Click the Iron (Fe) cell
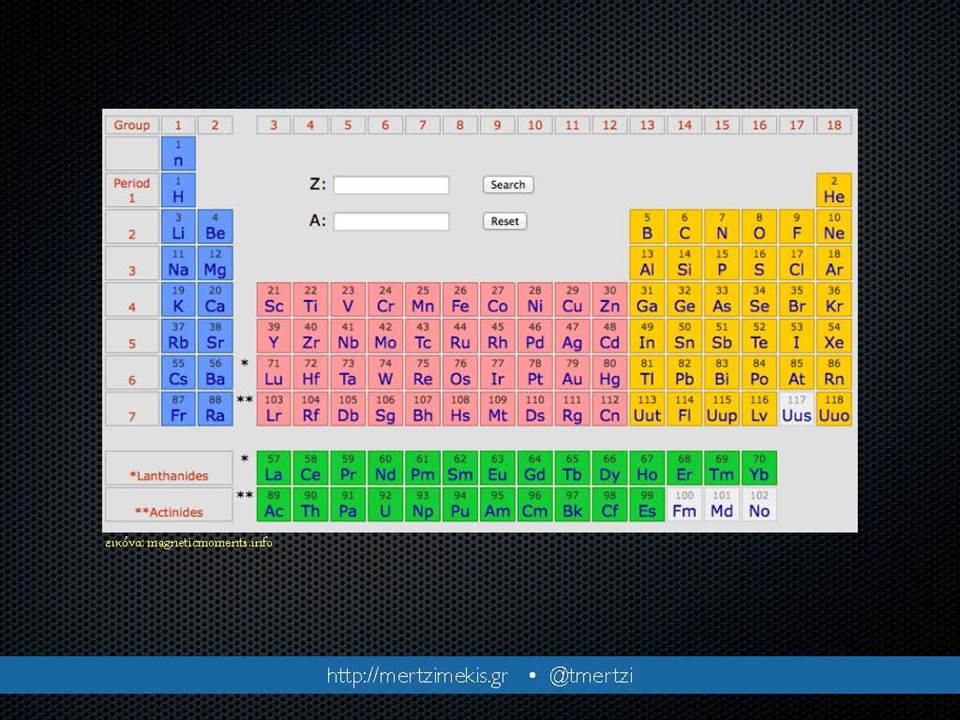 coord(460,299)
